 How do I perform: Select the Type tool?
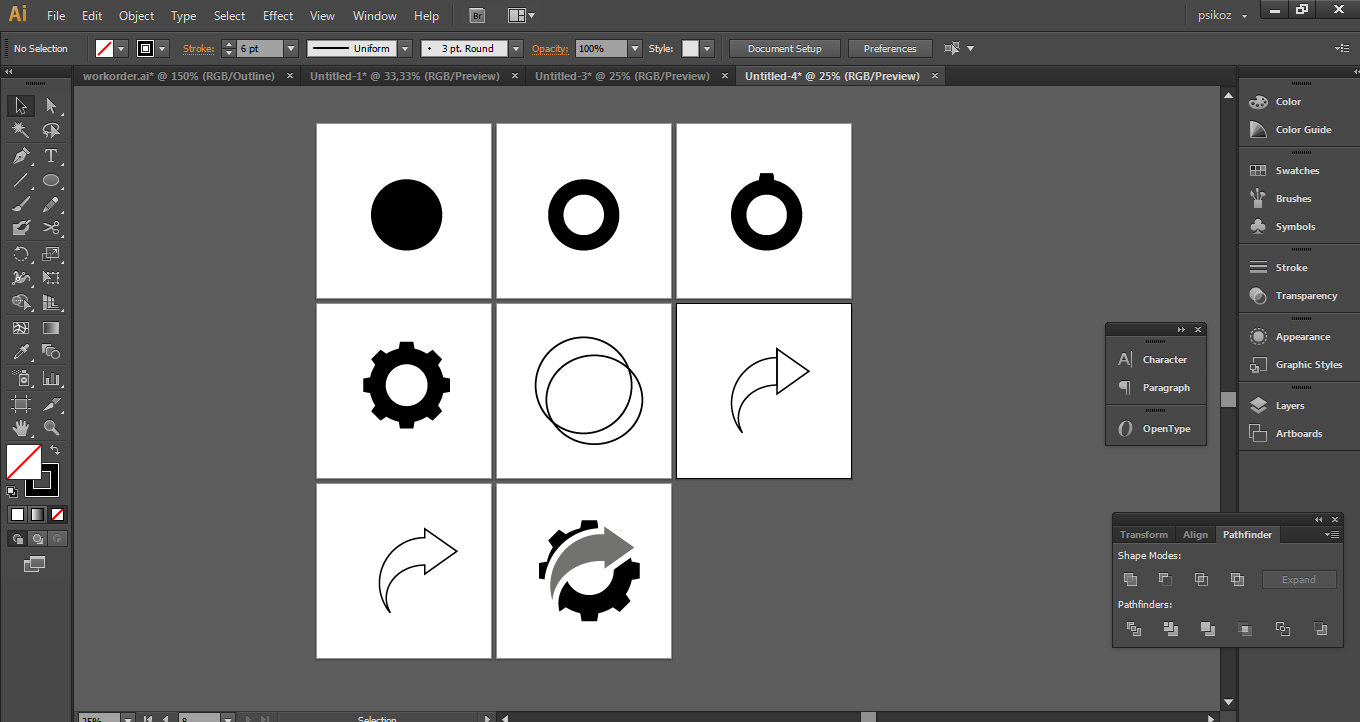[x=51, y=156]
